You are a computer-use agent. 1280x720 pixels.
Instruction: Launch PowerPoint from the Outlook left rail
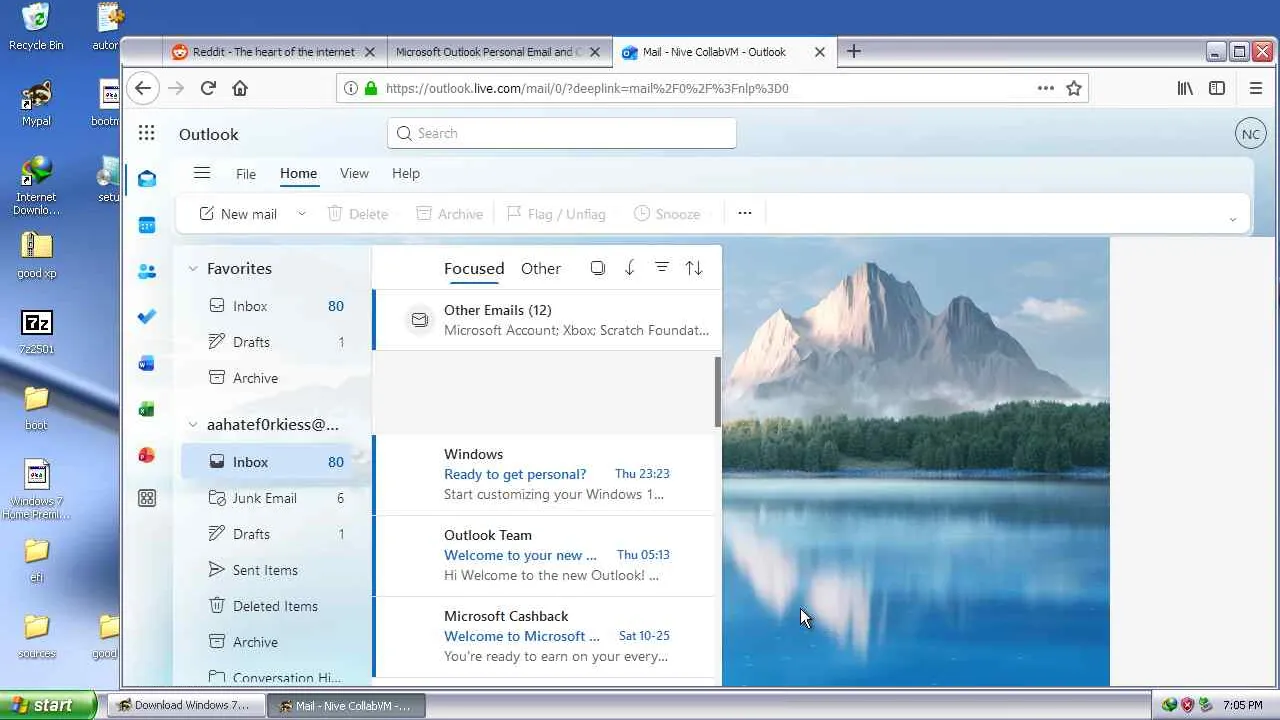(x=147, y=455)
